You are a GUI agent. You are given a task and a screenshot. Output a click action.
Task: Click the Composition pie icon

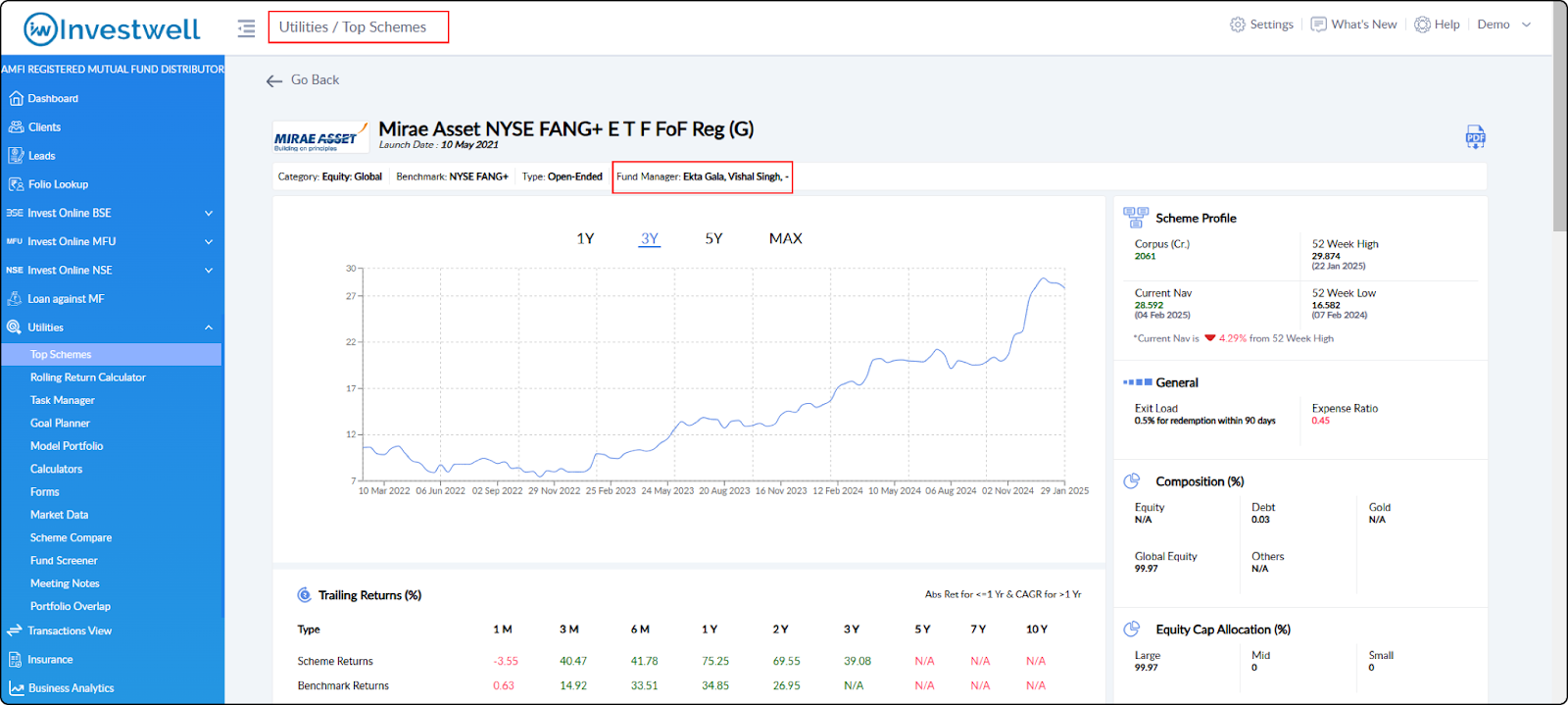click(1132, 480)
